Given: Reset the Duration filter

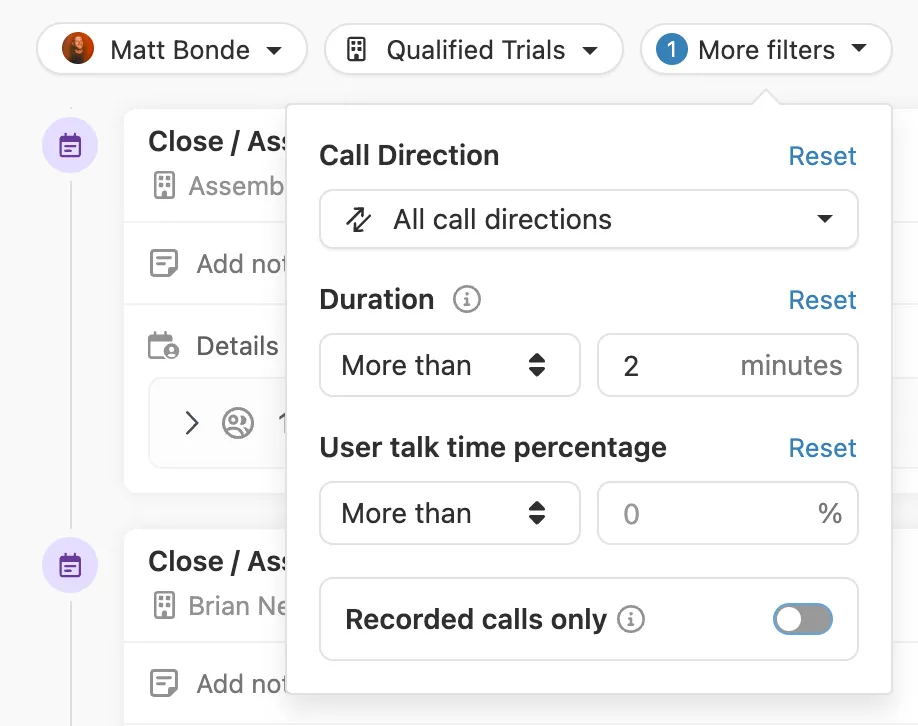Looking at the screenshot, I should (822, 300).
